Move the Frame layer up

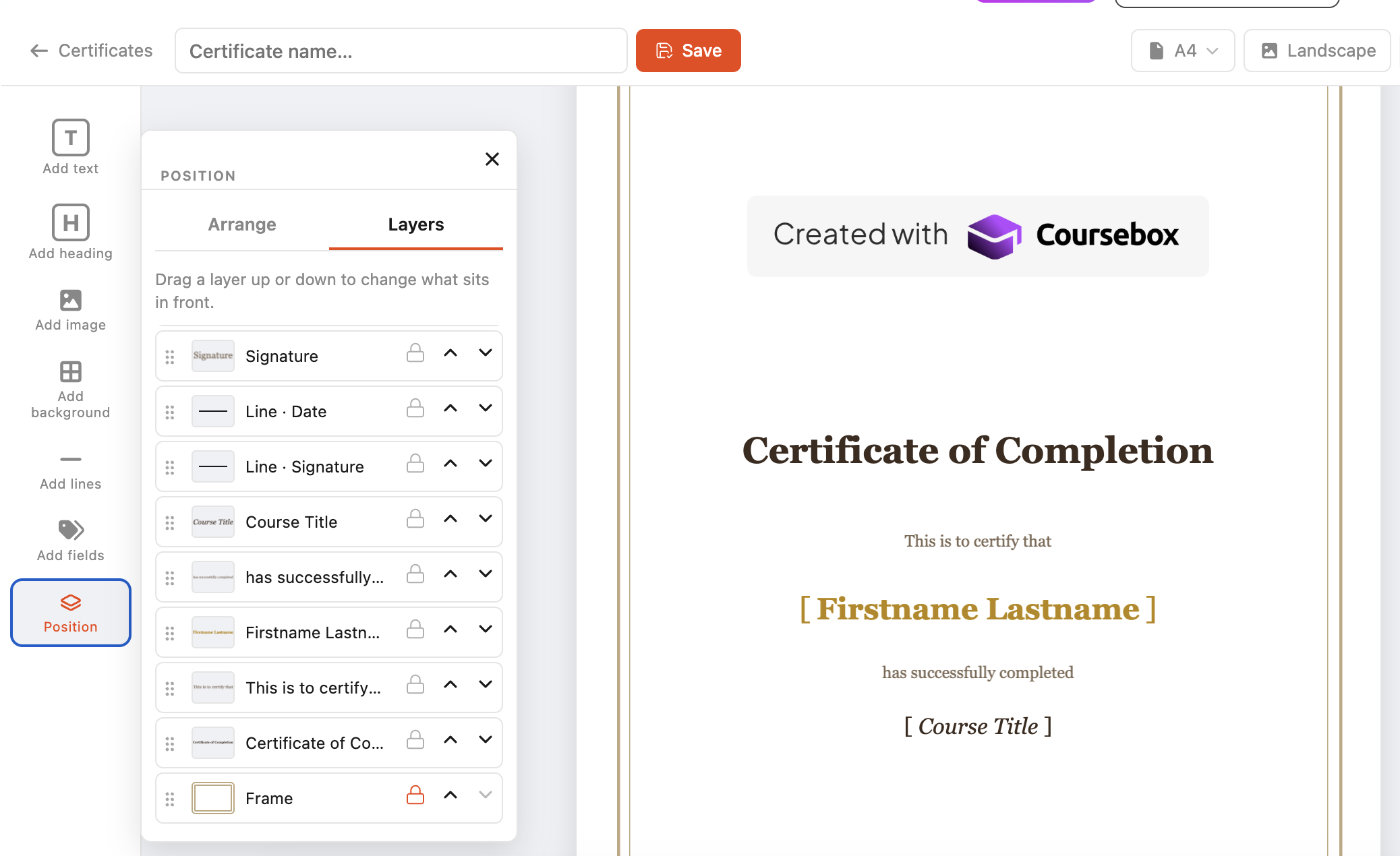450,795
